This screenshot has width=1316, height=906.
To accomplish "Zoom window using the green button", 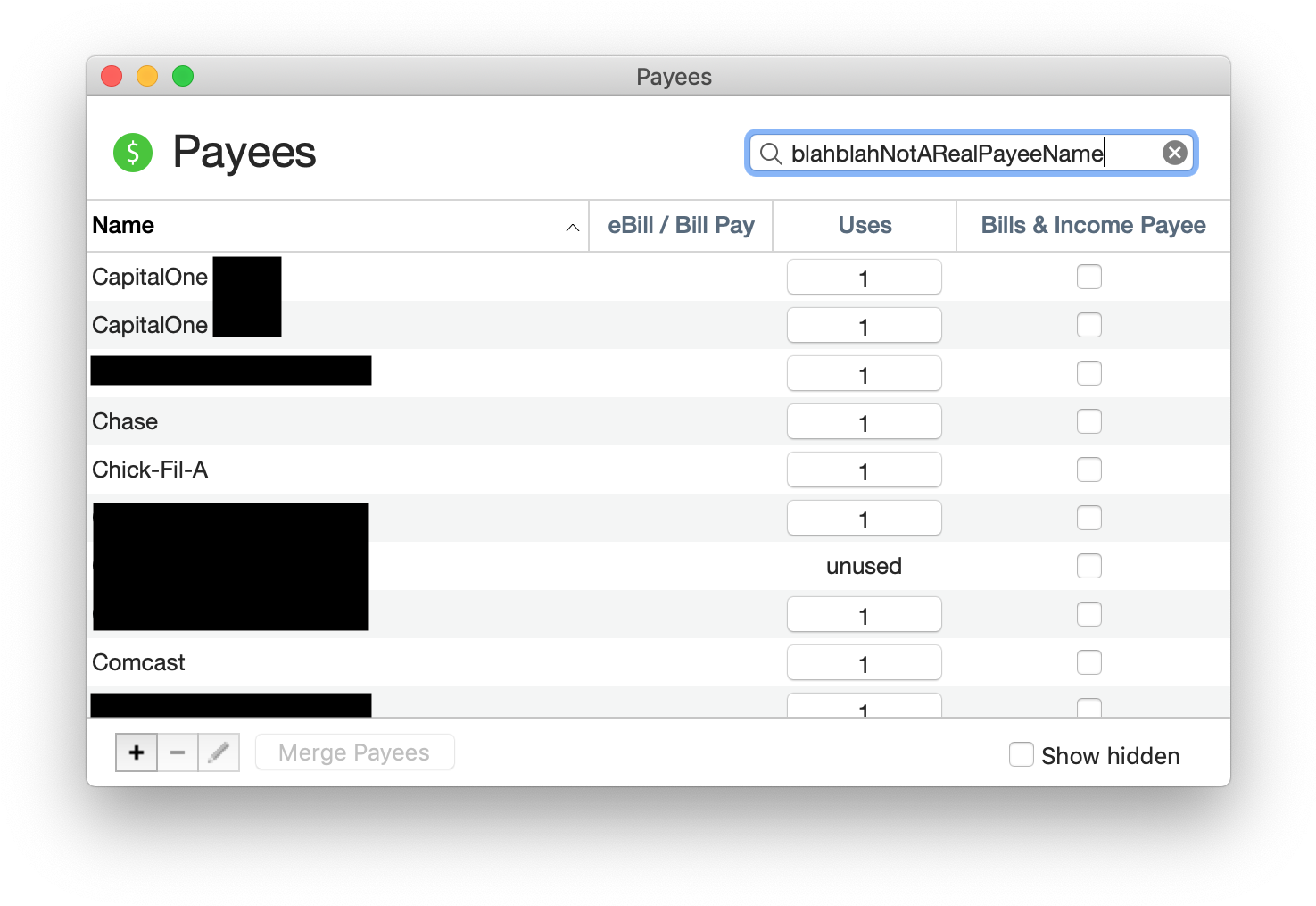I will (183, 76).
